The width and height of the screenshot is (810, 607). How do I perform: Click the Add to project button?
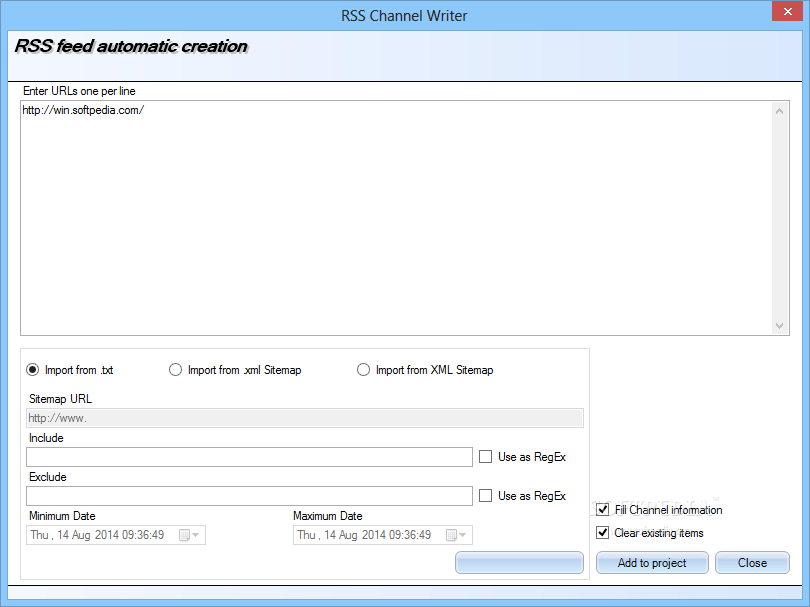pyautogui.click(x=652, y=563)
